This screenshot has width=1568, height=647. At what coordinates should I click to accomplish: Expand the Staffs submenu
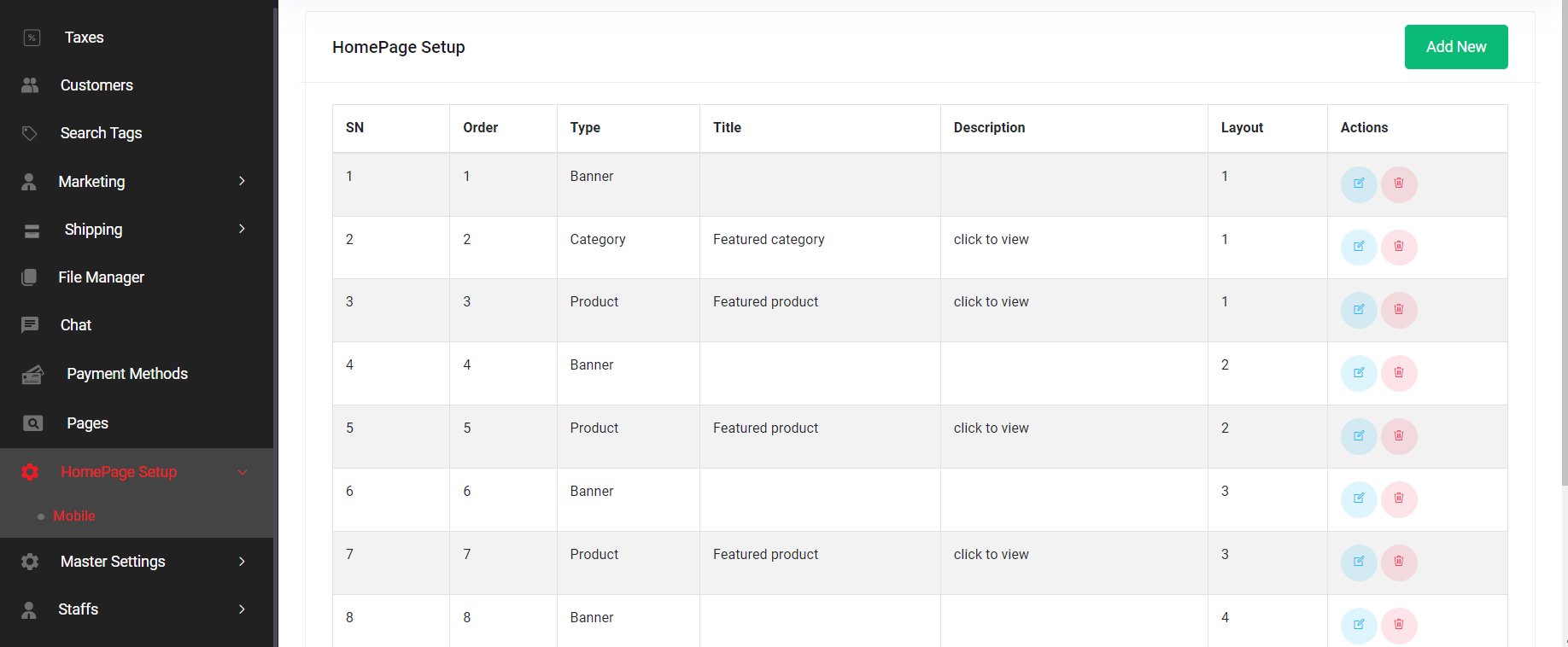coord(243,609)
